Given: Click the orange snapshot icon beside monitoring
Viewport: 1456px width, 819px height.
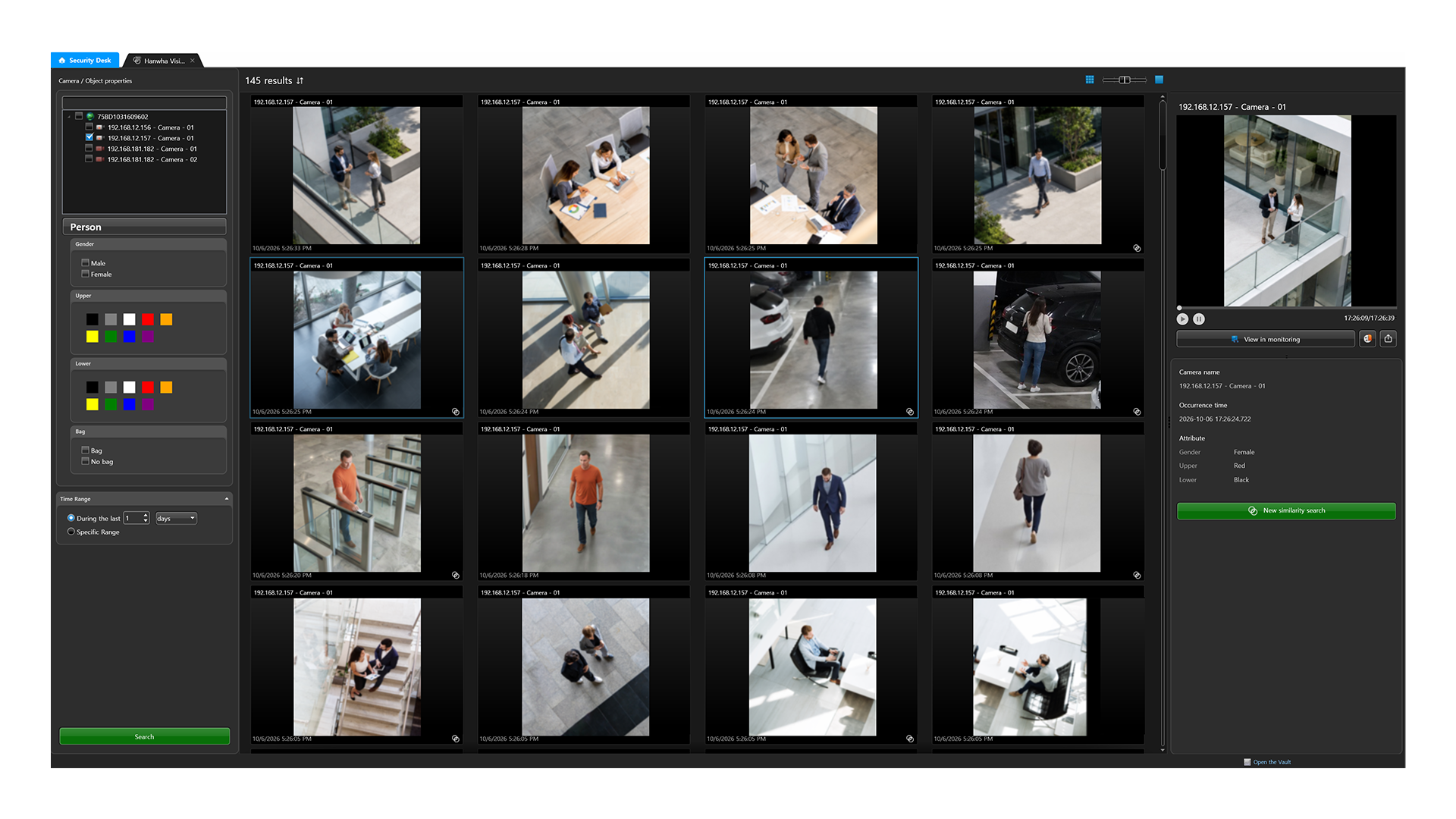Looking at the screenshot, I should tap(1367, 339).
